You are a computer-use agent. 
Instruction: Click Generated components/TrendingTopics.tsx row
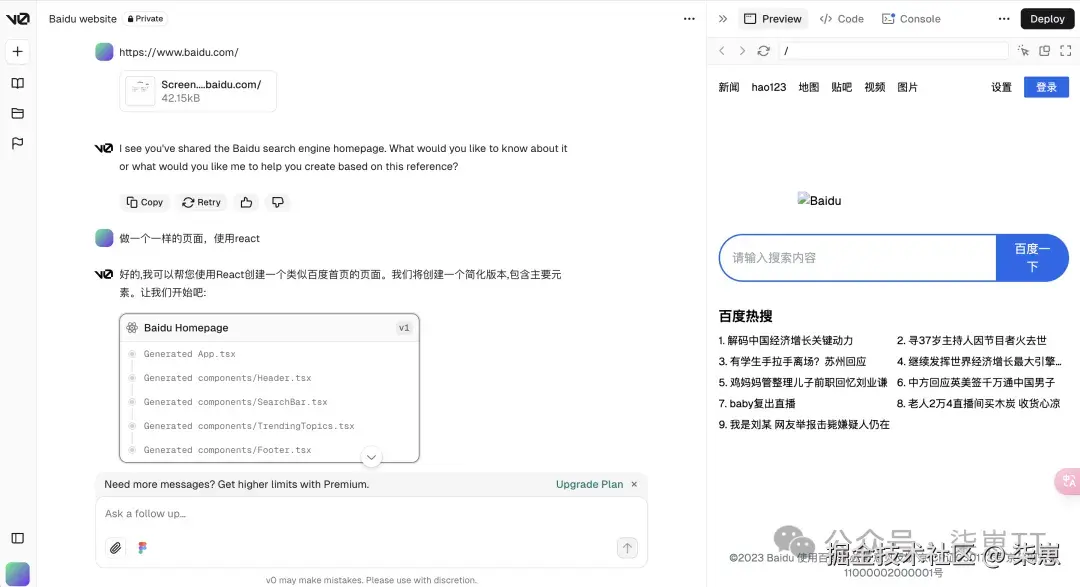(x=249, y=426)
